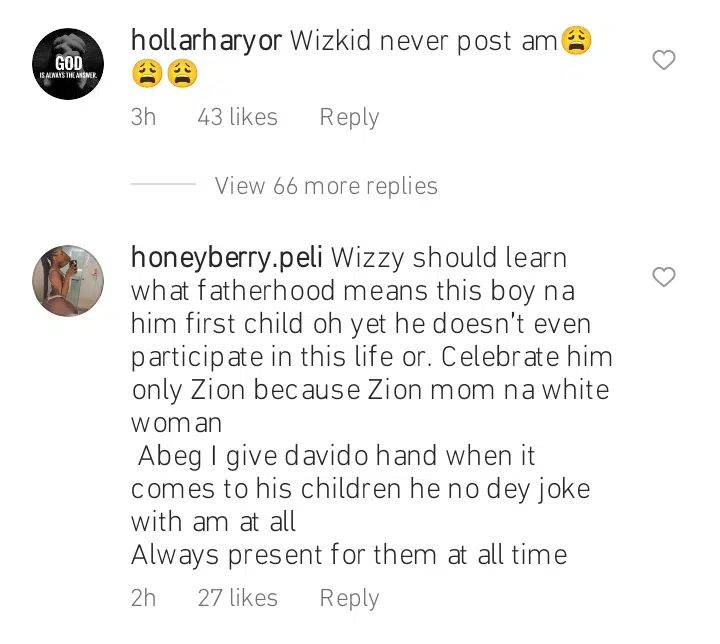Show who gave the 43 likes

pos(237,117)
